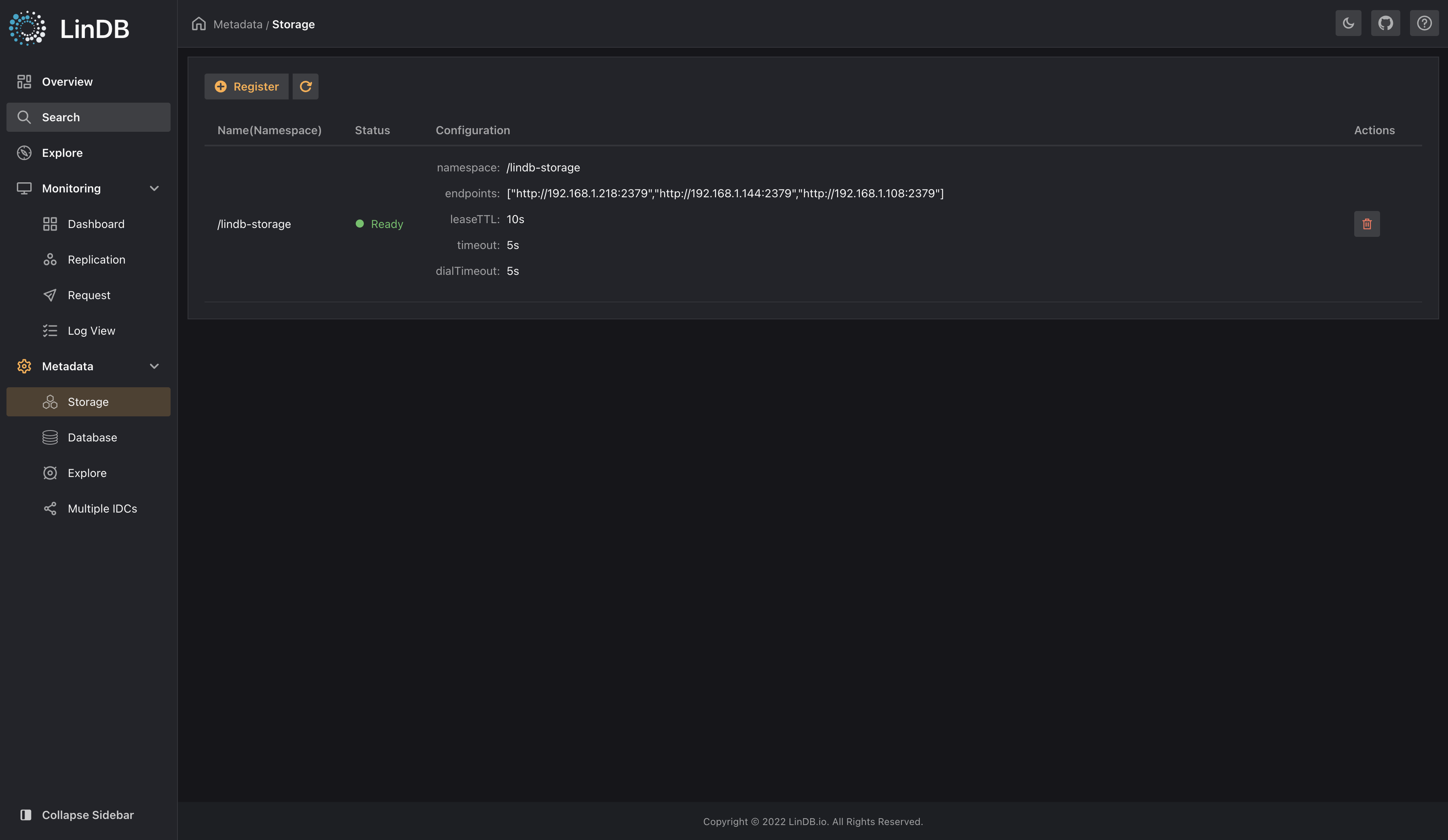1448x840 pixels.
Task: Open the Log View page
Action: [91, 331]
